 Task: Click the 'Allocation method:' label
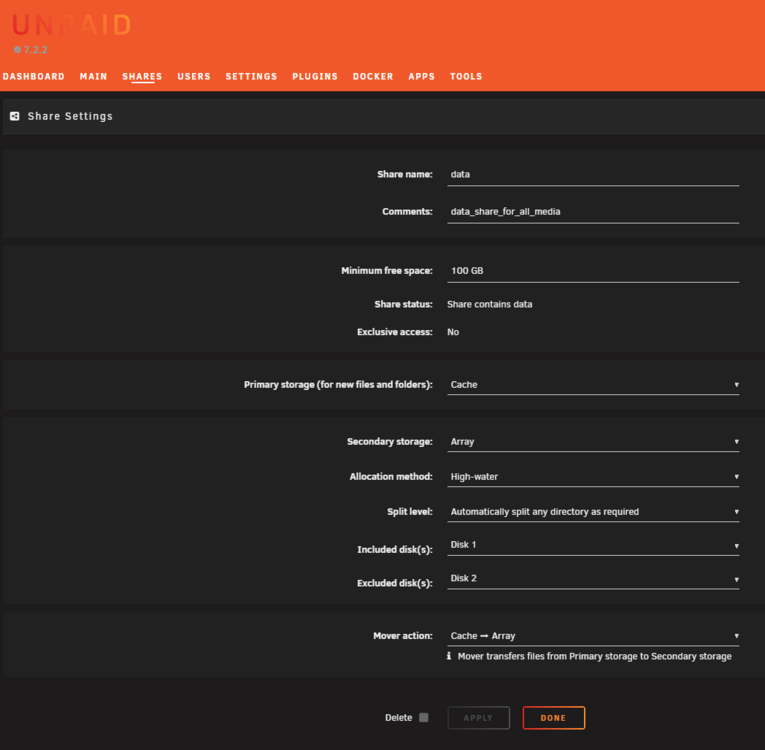(391, 477)
